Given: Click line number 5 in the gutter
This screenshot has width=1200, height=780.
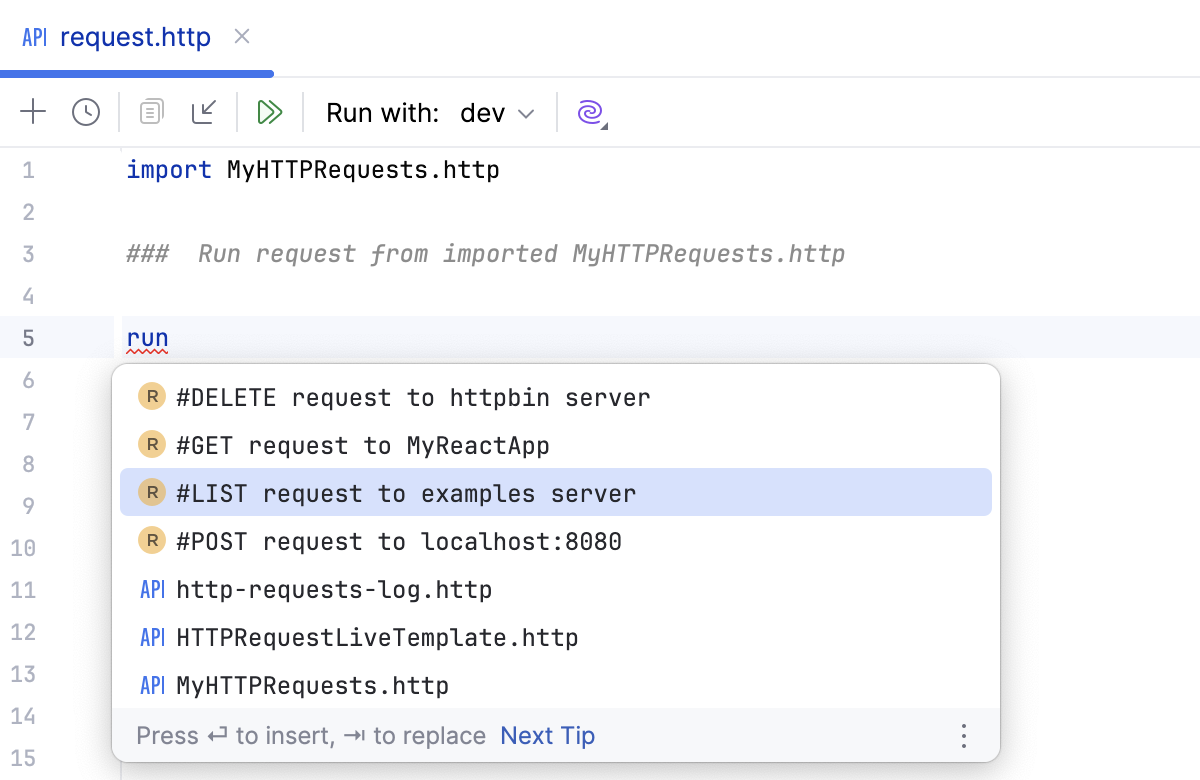Looking at the screenshot, I should click(28, 338).
